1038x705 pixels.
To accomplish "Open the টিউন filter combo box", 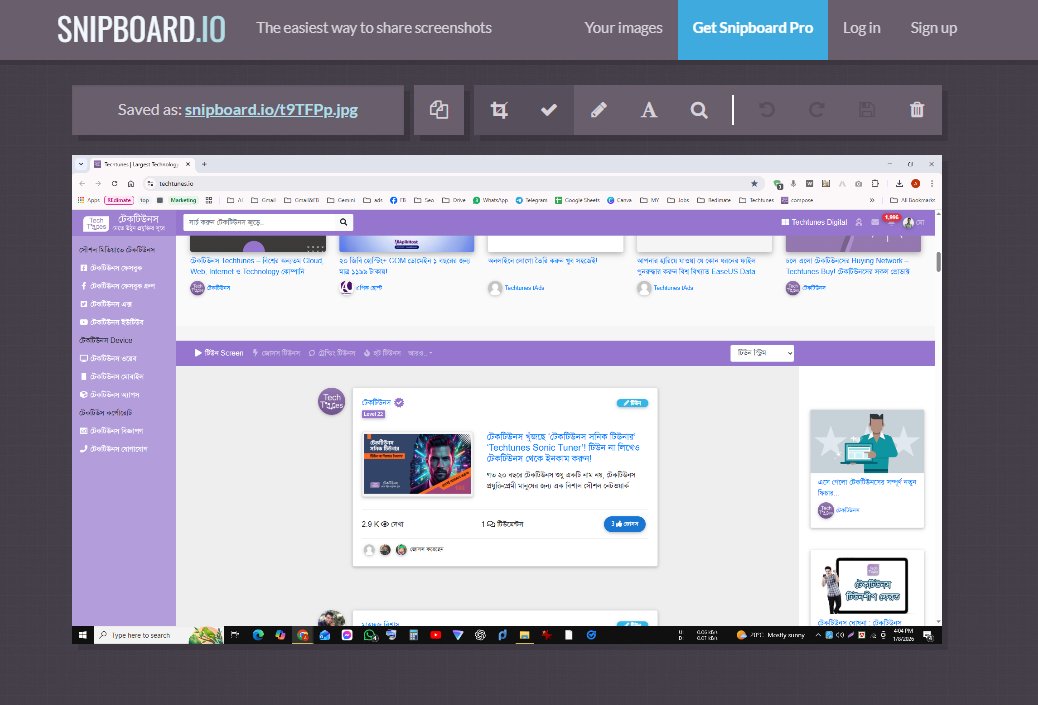I will (762, 352).
